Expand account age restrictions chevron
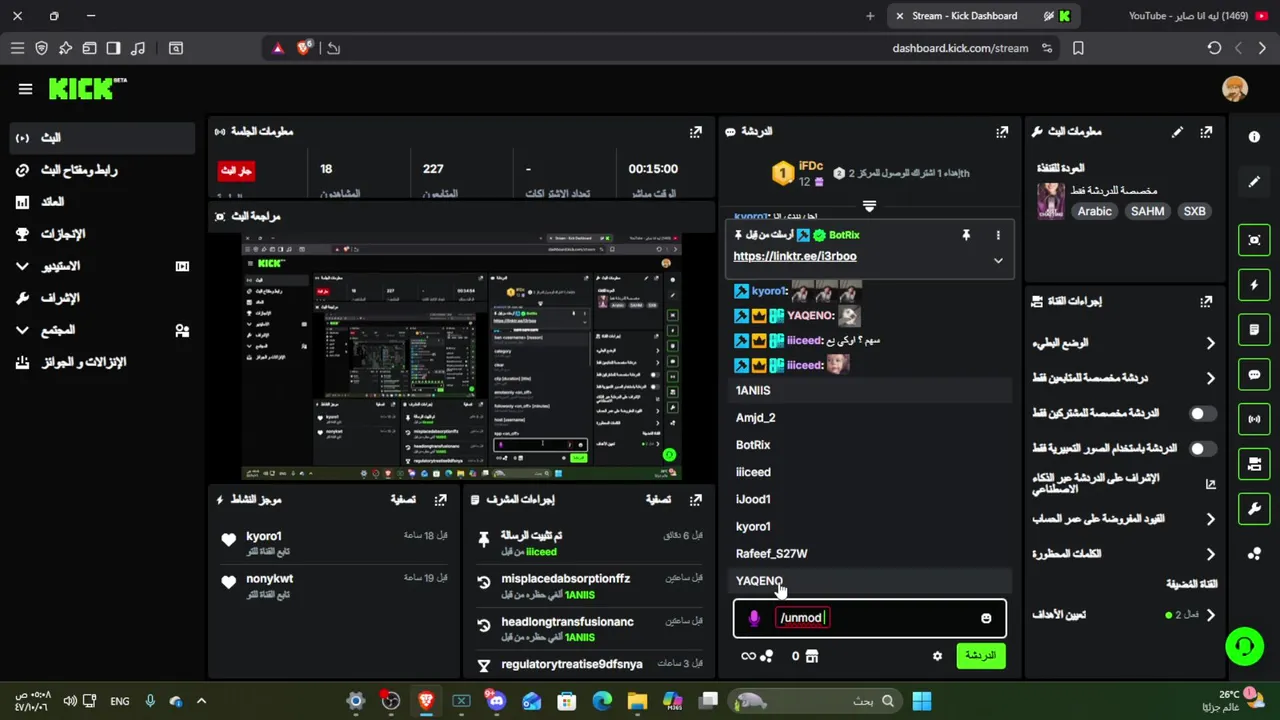The image size is (1280, 720). 1210,519
